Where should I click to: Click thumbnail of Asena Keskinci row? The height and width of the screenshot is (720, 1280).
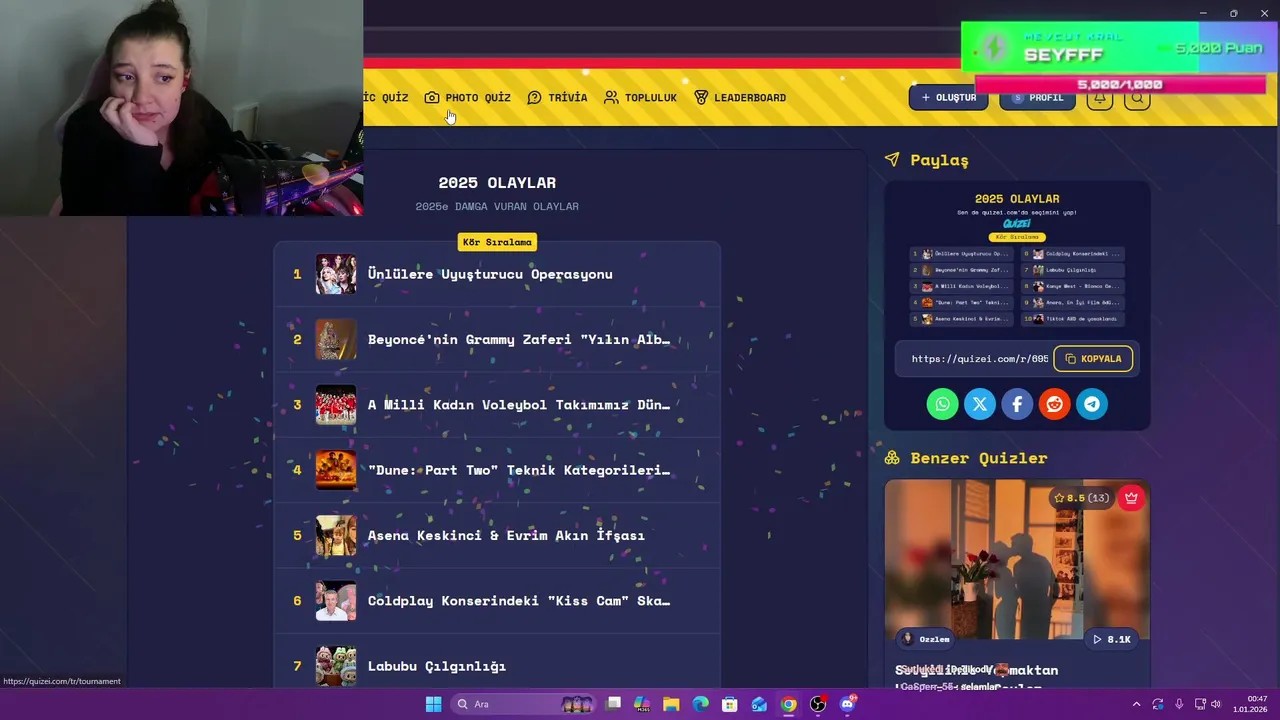[x=336, y=535]
